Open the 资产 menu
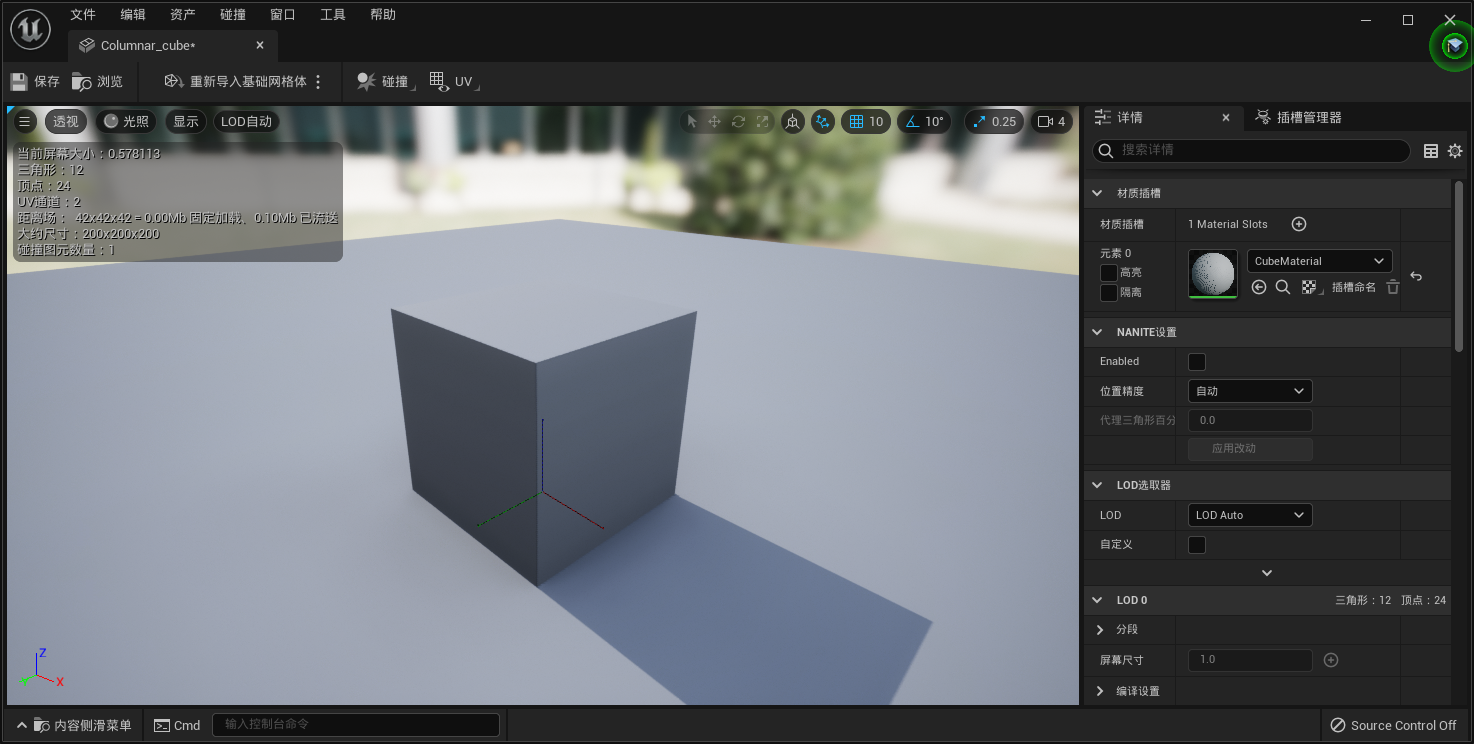1474x744 pixels. tap(183, 15)
